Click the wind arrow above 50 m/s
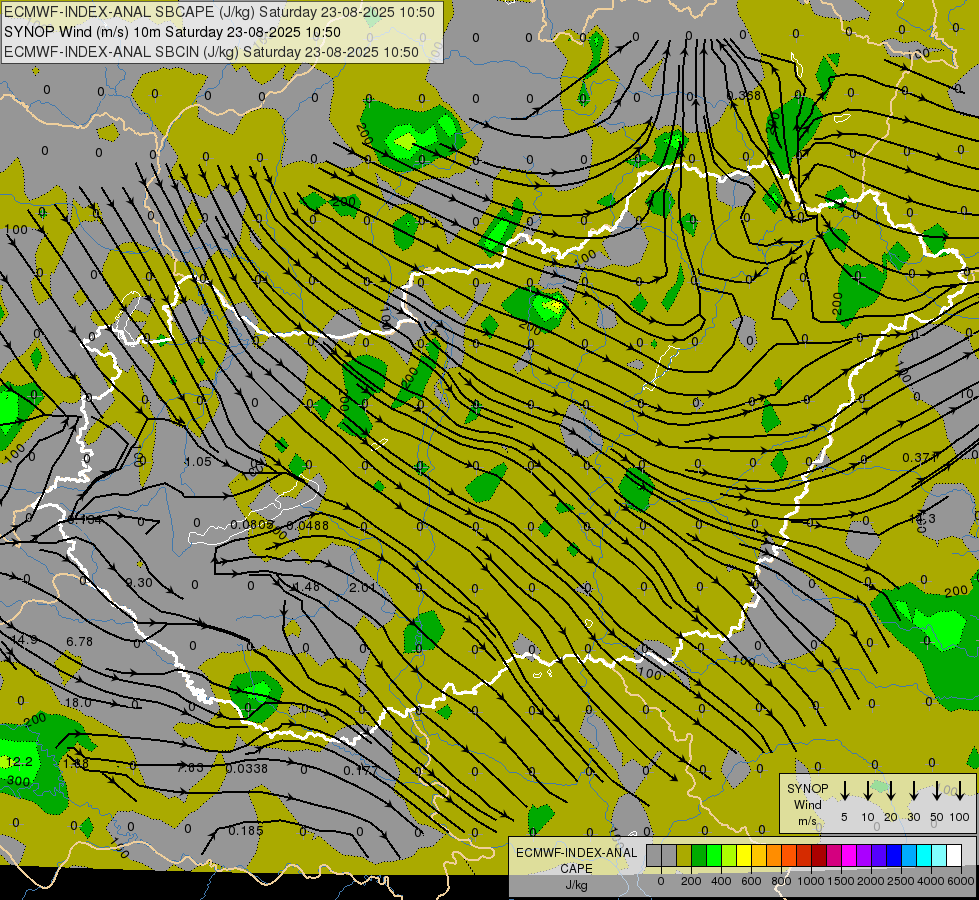Screen dimensions: 979x900 [x=937, y=791]
